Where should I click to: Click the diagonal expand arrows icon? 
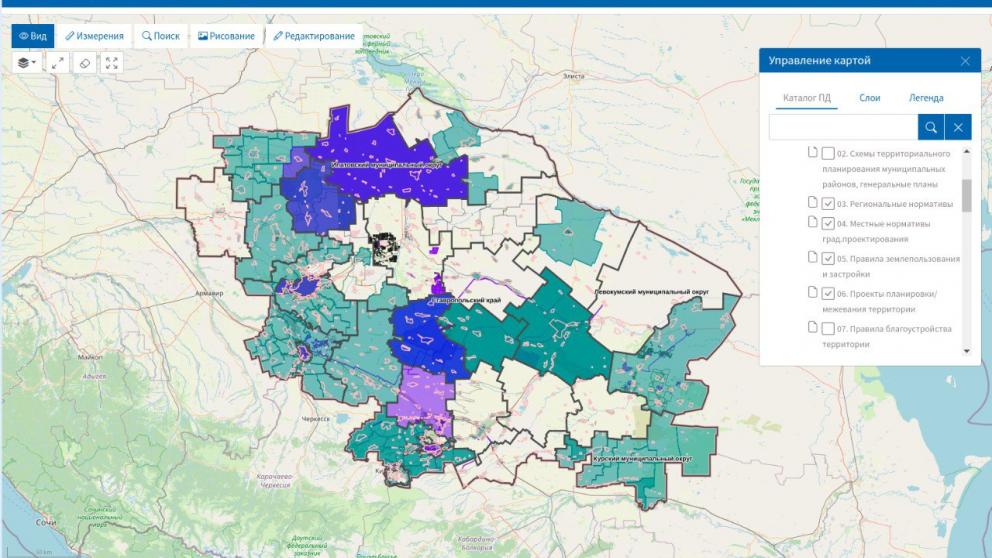56,63
